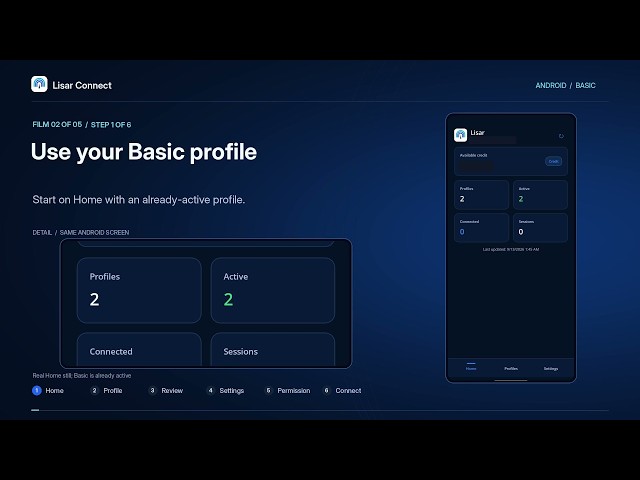The height and width of the screenshot is (480, 640).
Task: Jump to step 1 Home
Action: pyautogui.click(x=48, y=391)
